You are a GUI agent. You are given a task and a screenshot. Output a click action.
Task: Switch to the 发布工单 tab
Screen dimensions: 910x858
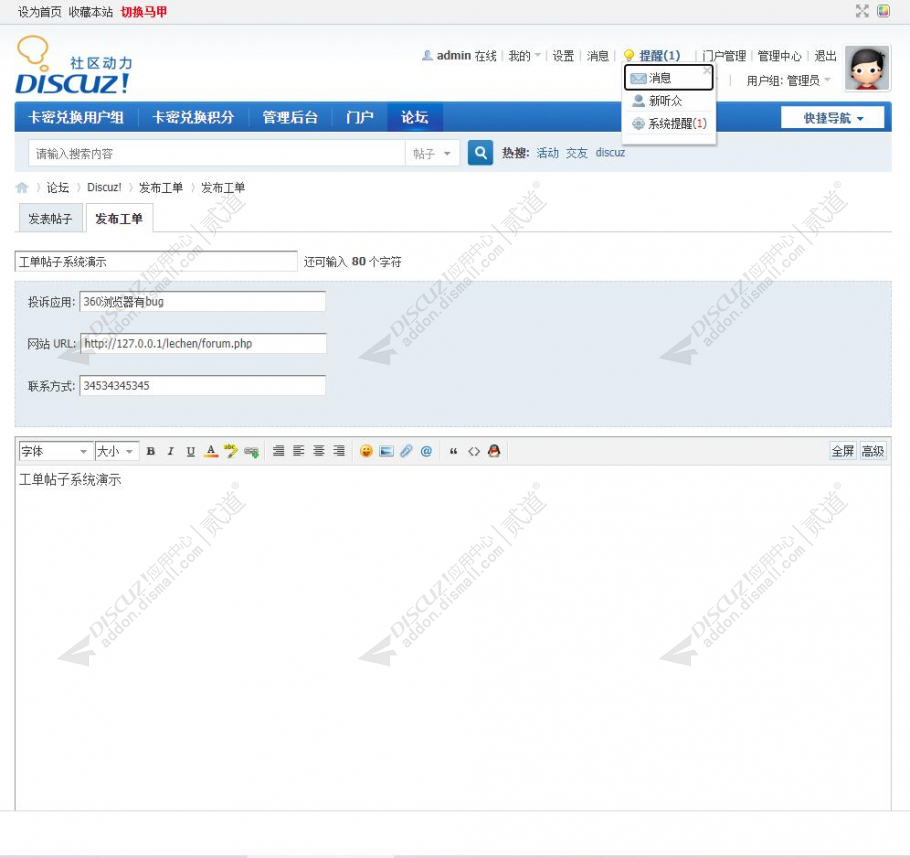[119, 218]
